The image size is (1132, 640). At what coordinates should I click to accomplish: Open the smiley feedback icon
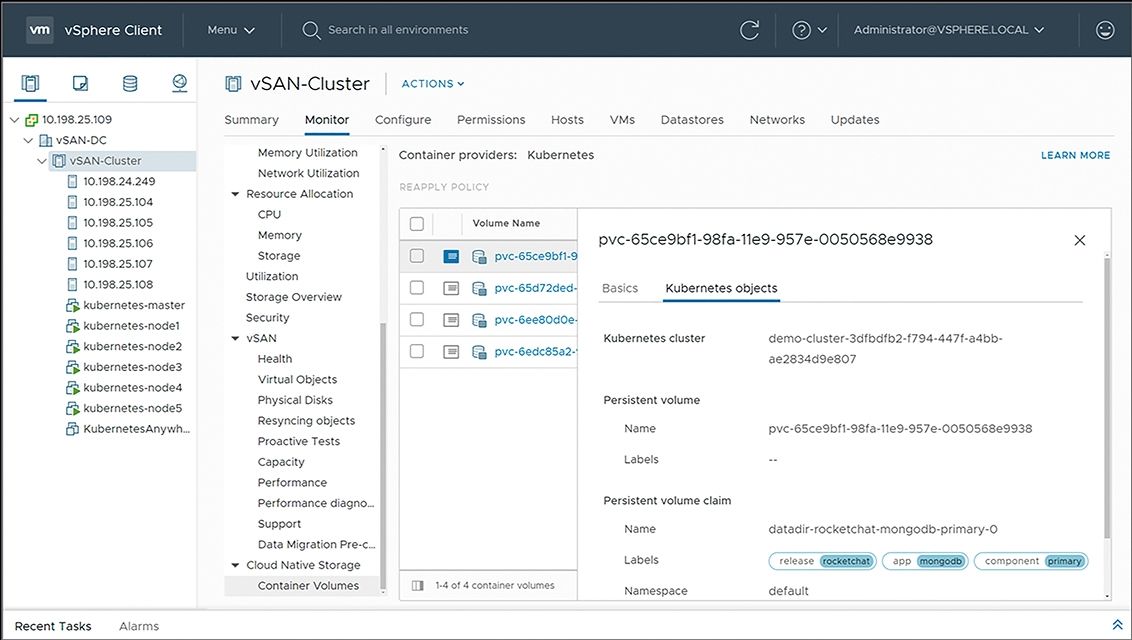1105,30
